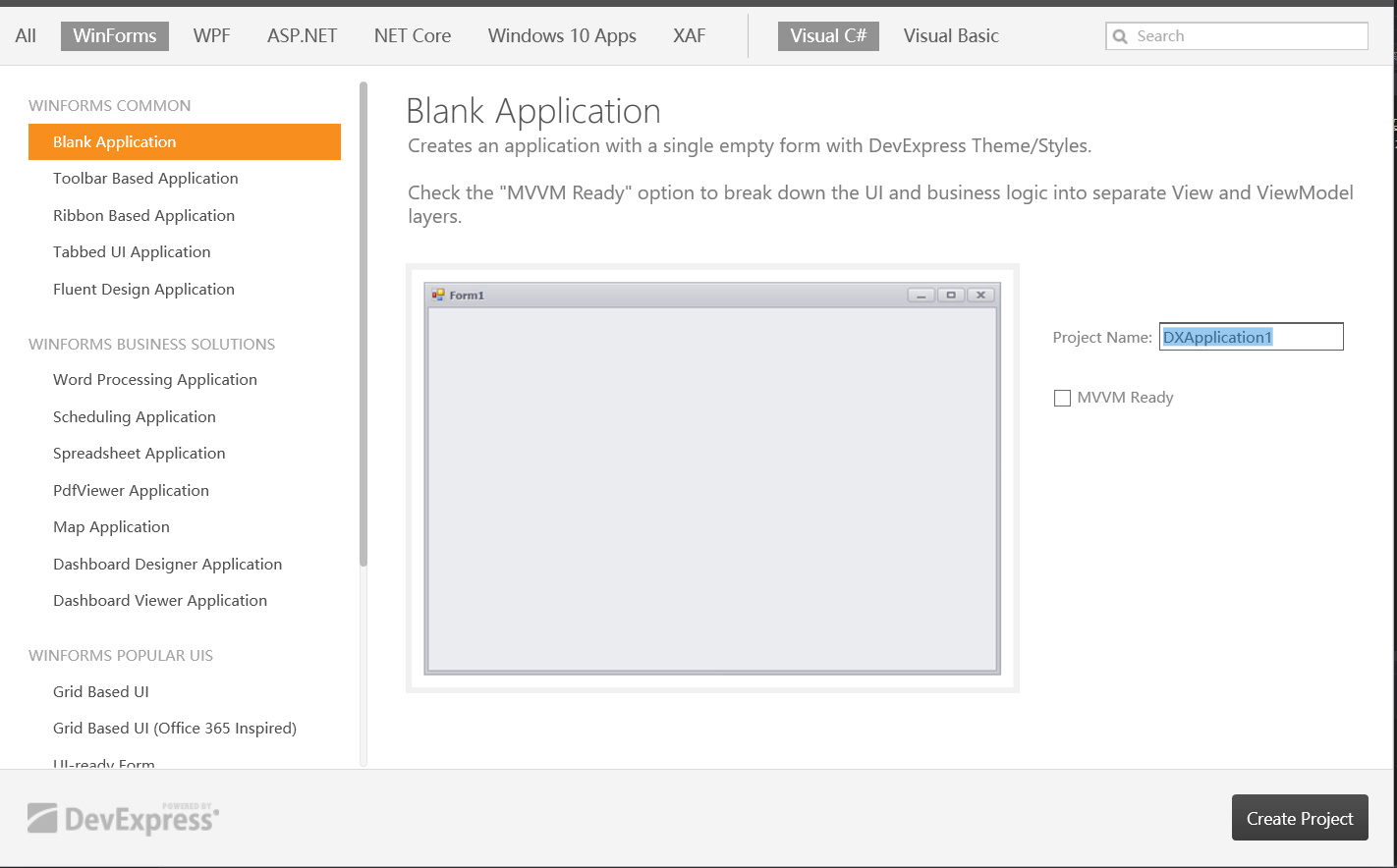Image resolution: width=1397 pixels, height=868 pixels.
Task: Select the Windows 10 Apps tab
Action: click(562, 36)
